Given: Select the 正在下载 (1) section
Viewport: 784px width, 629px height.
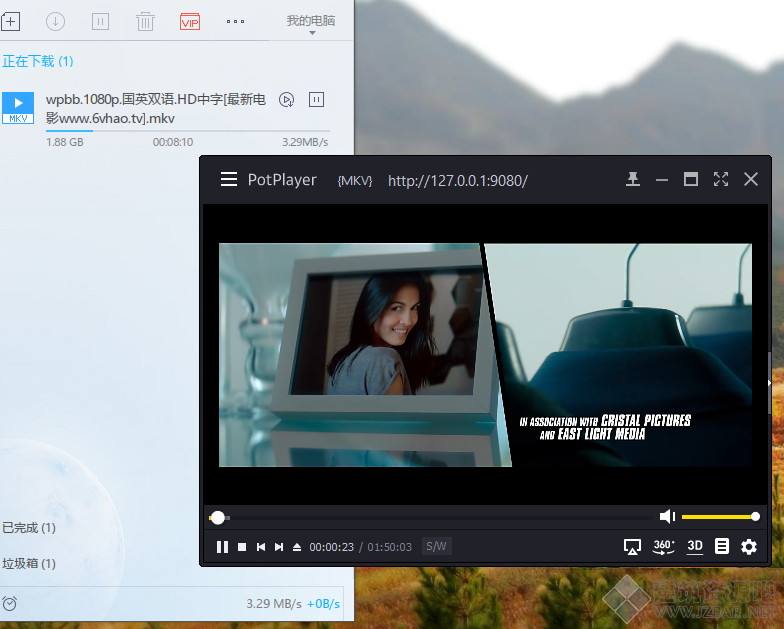Looking at the screenshot, I should (38, 61).
